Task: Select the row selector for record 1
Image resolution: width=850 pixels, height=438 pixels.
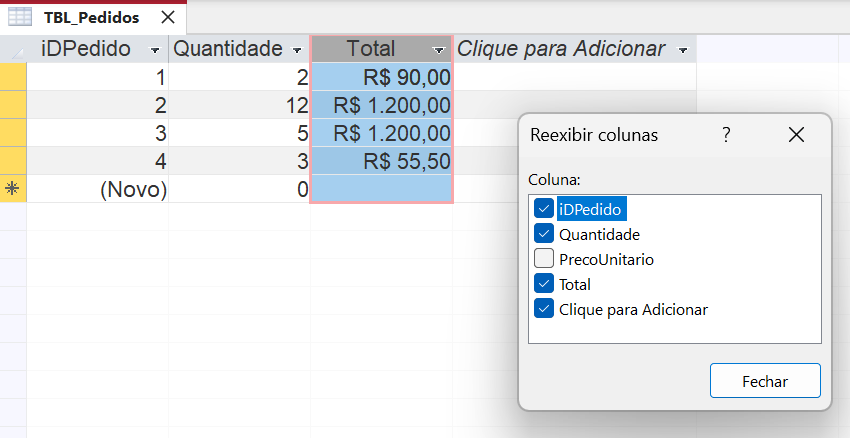Action: pos(13,77)
